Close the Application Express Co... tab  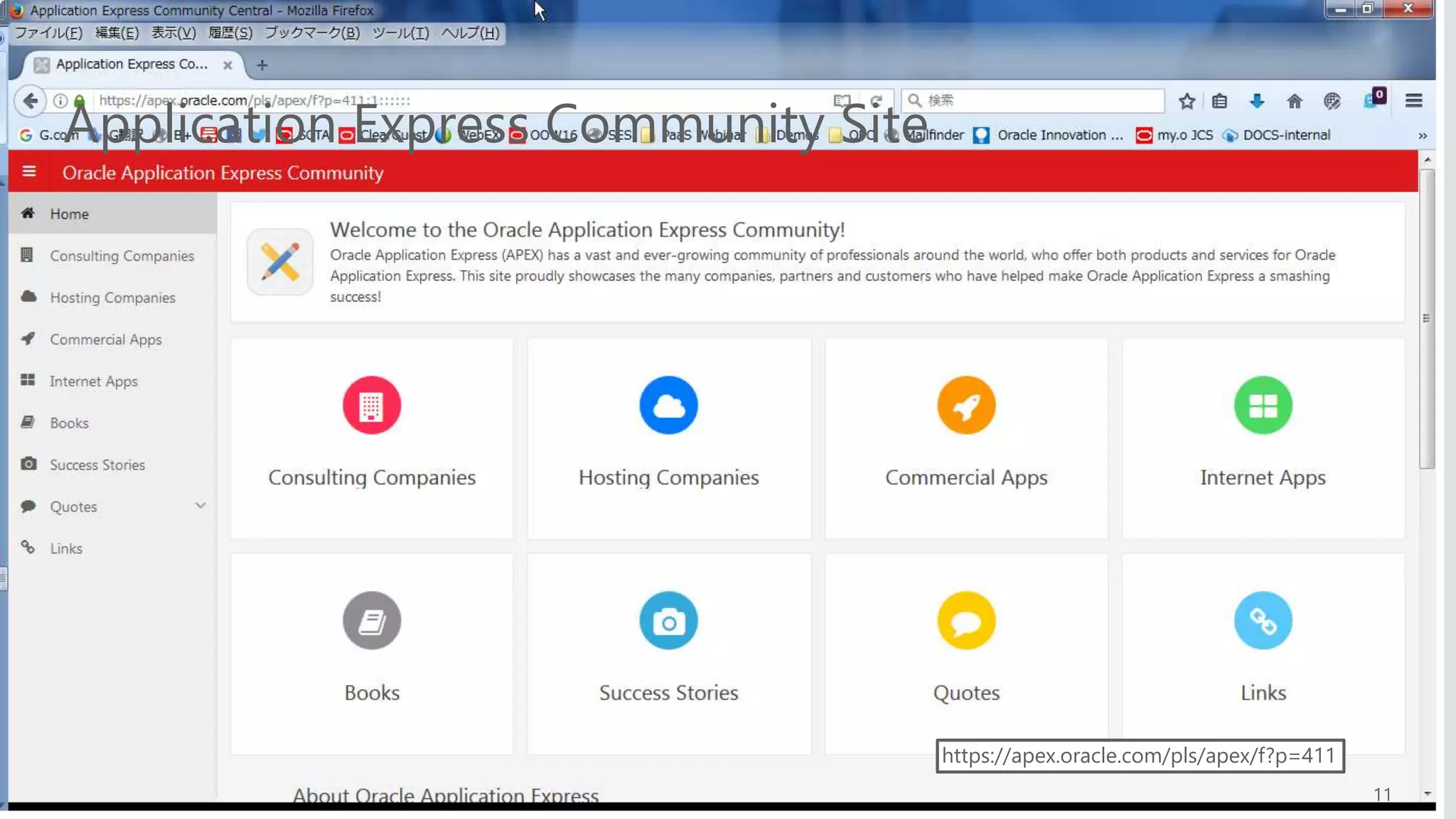click(x=227, y=65)
